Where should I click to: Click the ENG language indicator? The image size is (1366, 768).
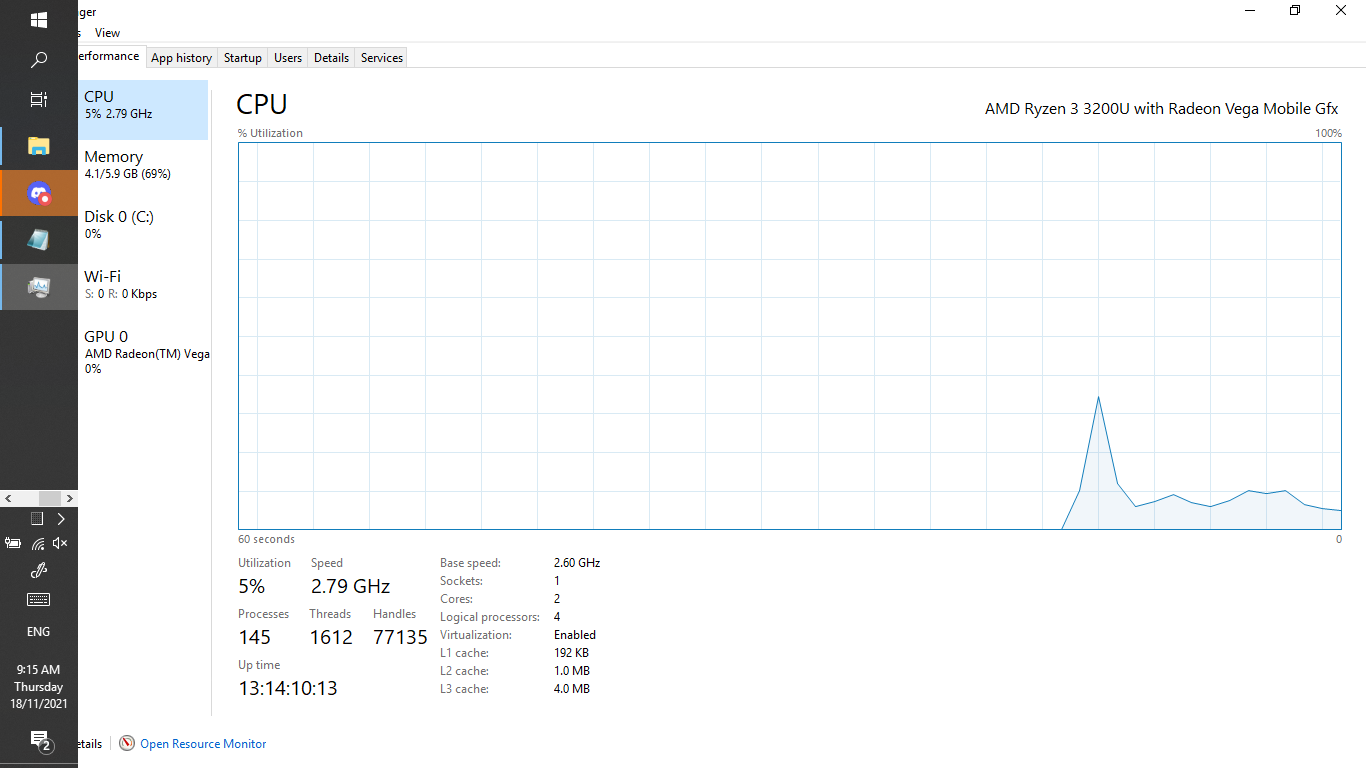pos(38,631)
